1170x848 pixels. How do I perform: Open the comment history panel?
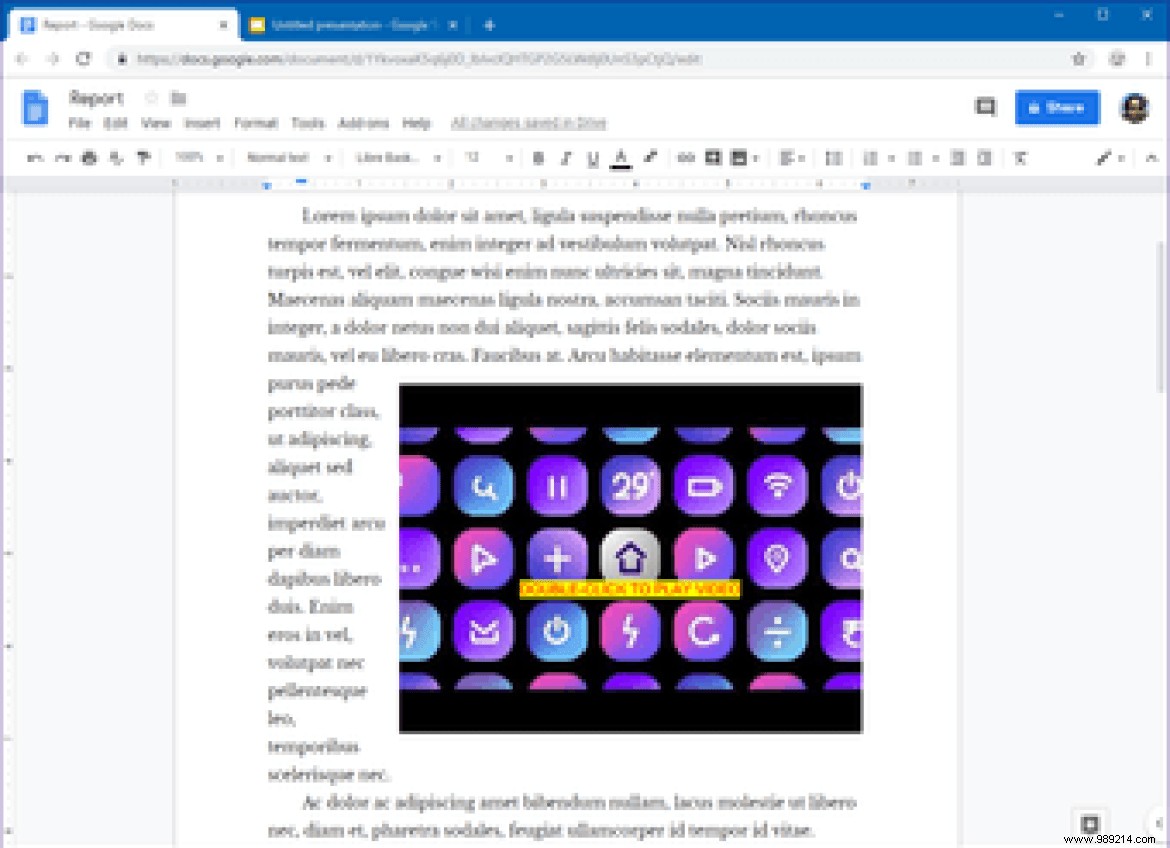click(985, 107)
